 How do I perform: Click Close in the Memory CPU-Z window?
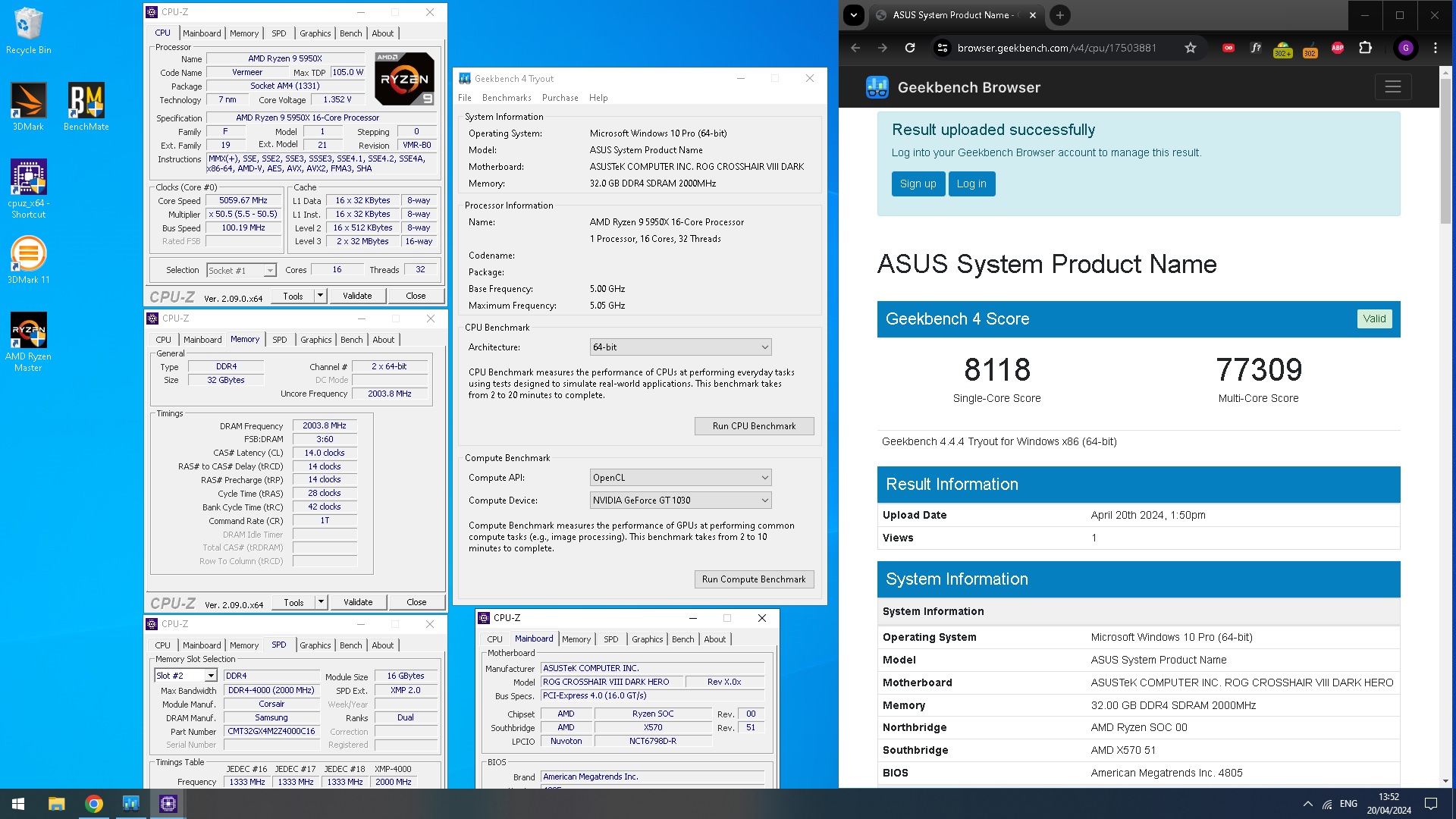(x=416, y=602)
